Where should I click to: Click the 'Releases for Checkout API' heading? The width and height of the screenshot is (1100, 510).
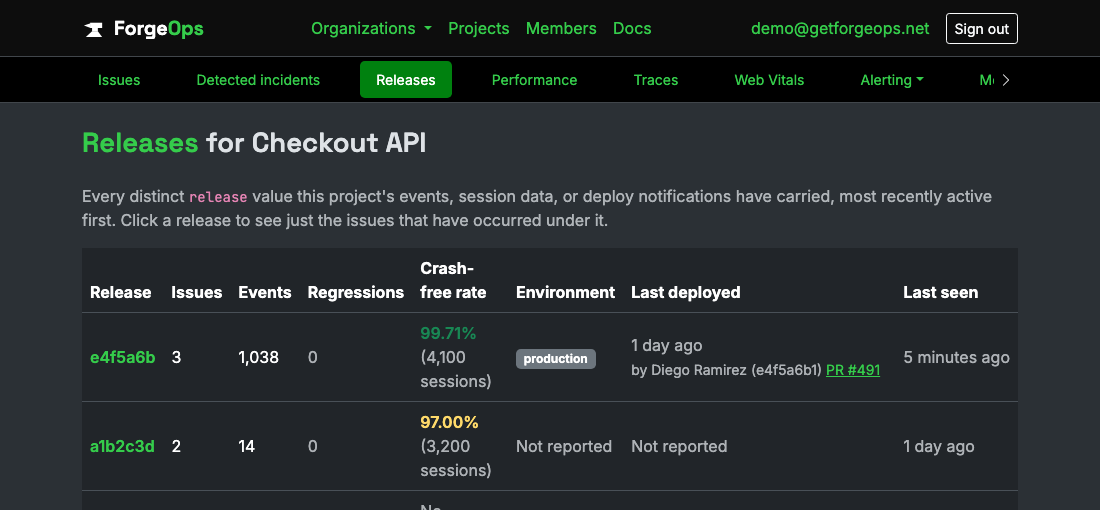pos(254,143)
